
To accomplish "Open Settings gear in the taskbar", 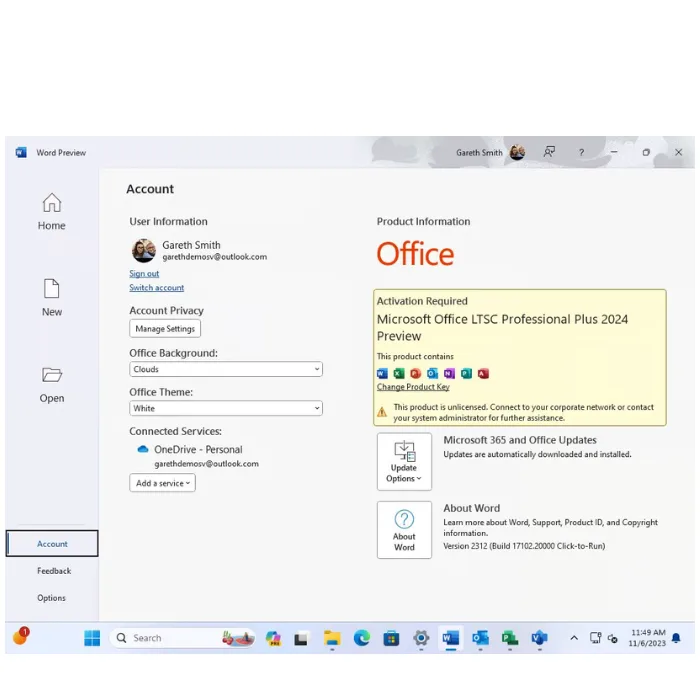I will [x=421, y=638].
